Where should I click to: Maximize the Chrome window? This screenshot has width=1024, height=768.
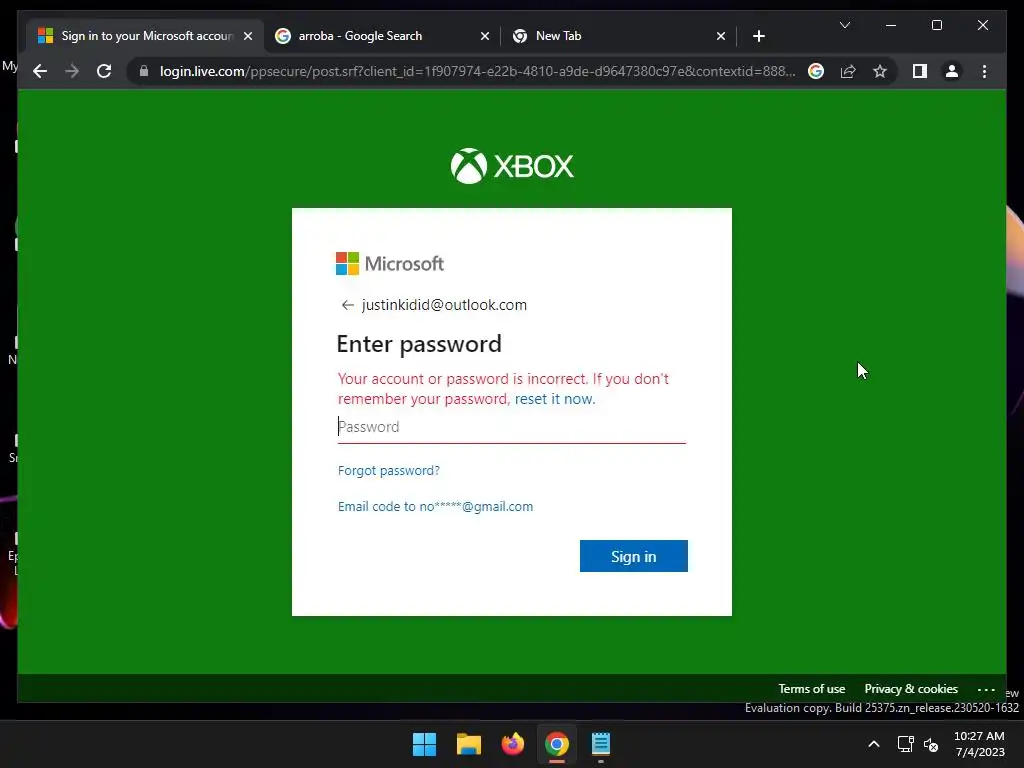point(936,25)
